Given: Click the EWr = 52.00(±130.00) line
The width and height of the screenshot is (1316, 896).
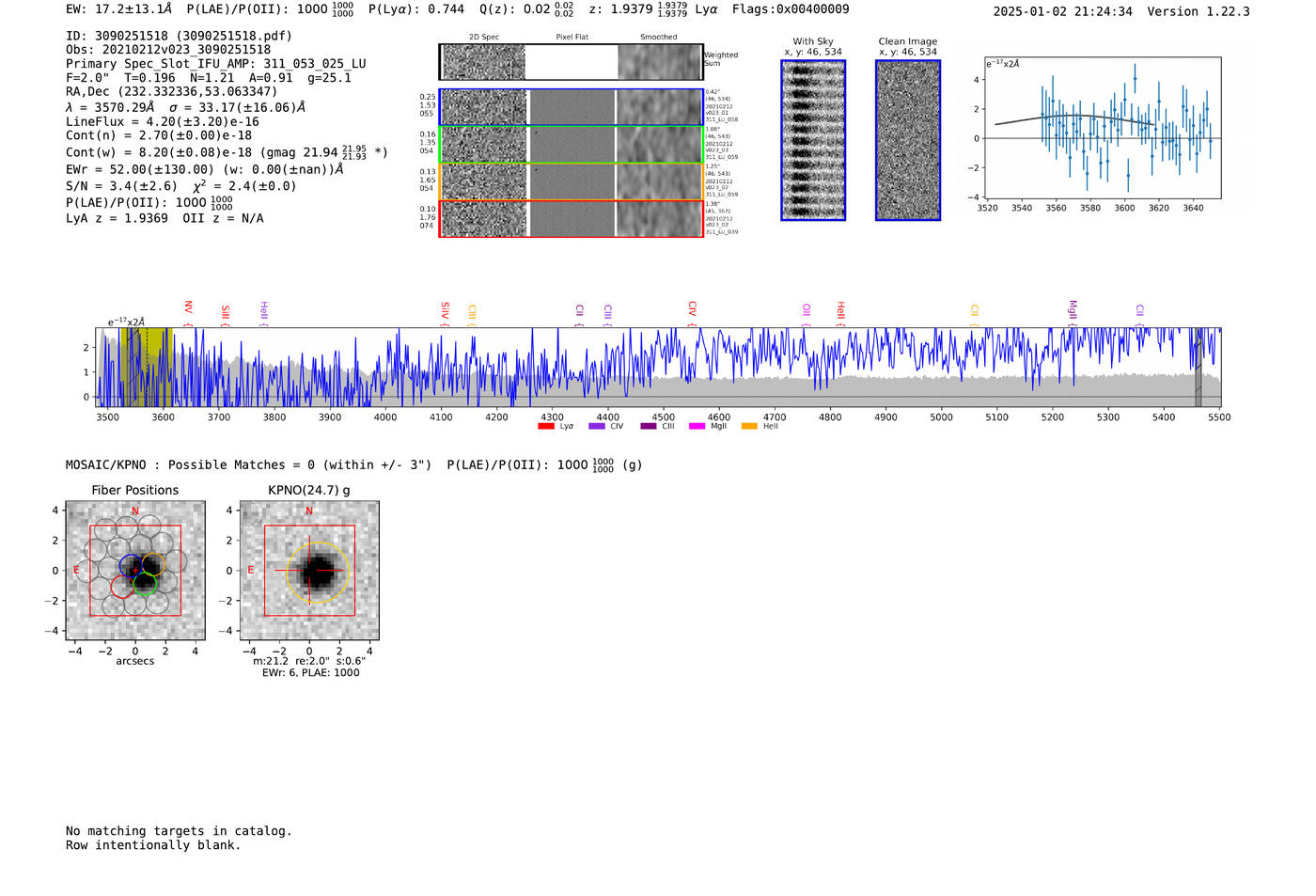Looking at the screenshot, I should (204, 169).
